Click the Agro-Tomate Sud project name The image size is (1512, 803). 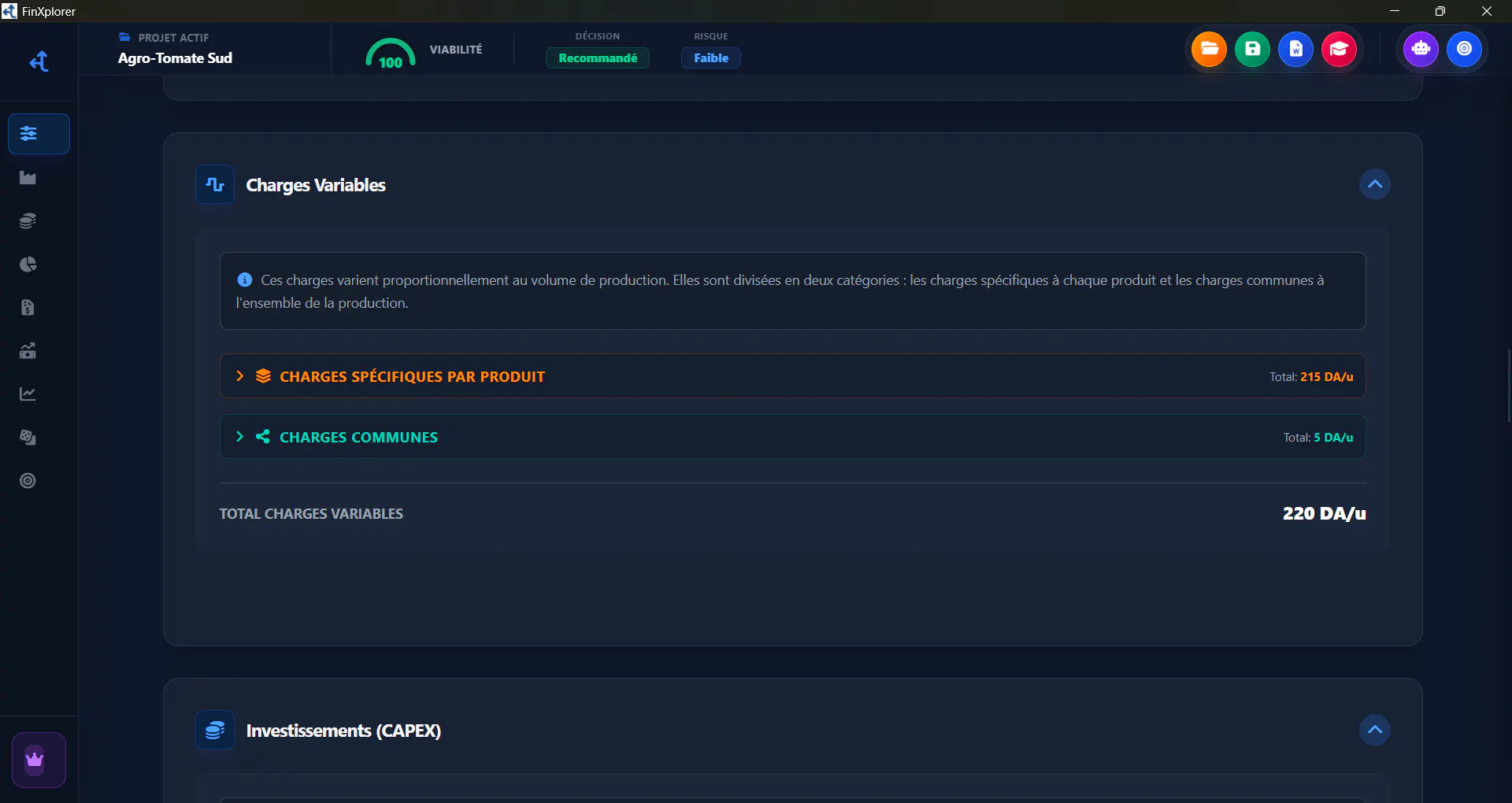(175, 58)
